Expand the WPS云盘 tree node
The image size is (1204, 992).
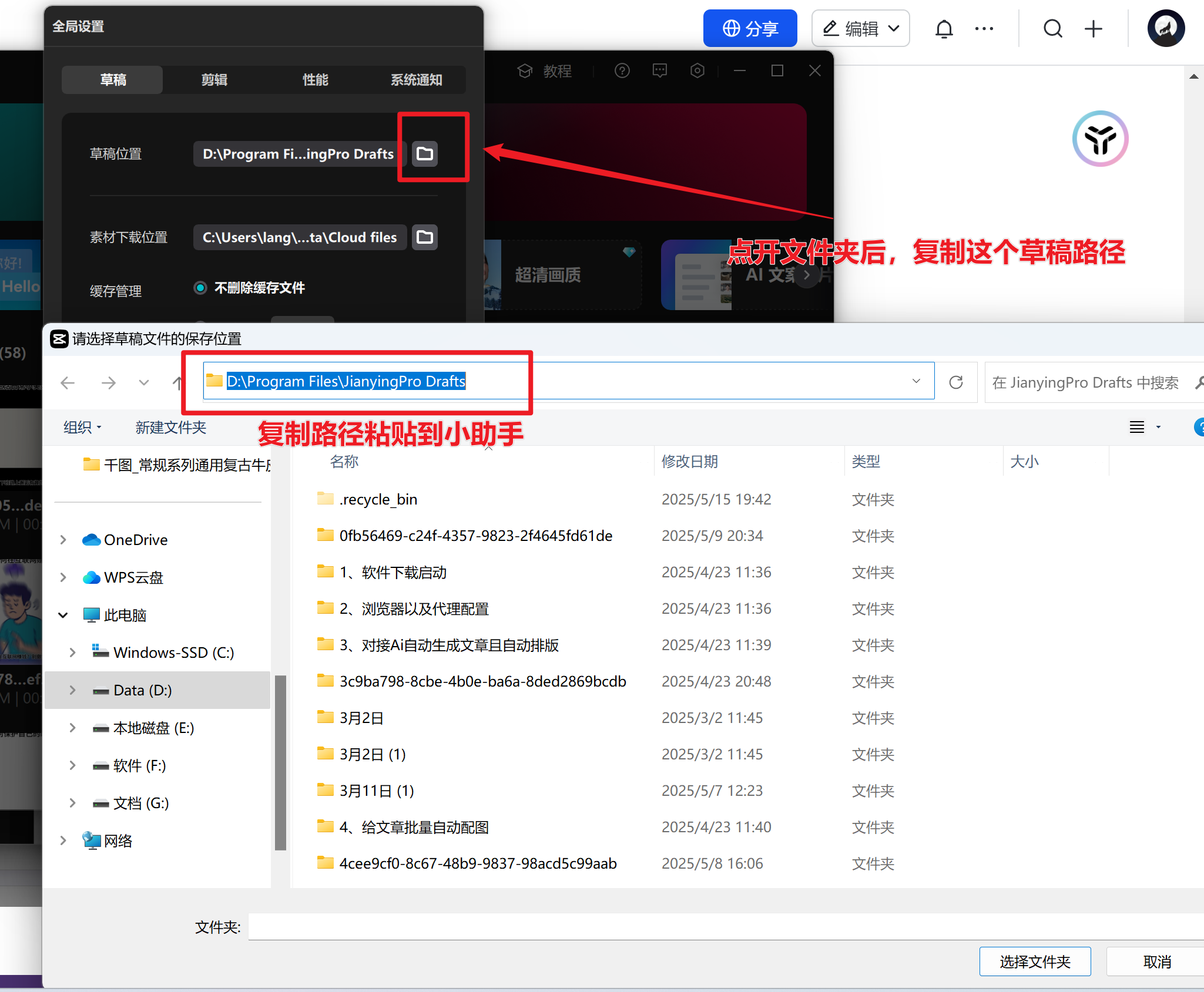point(63,577)
